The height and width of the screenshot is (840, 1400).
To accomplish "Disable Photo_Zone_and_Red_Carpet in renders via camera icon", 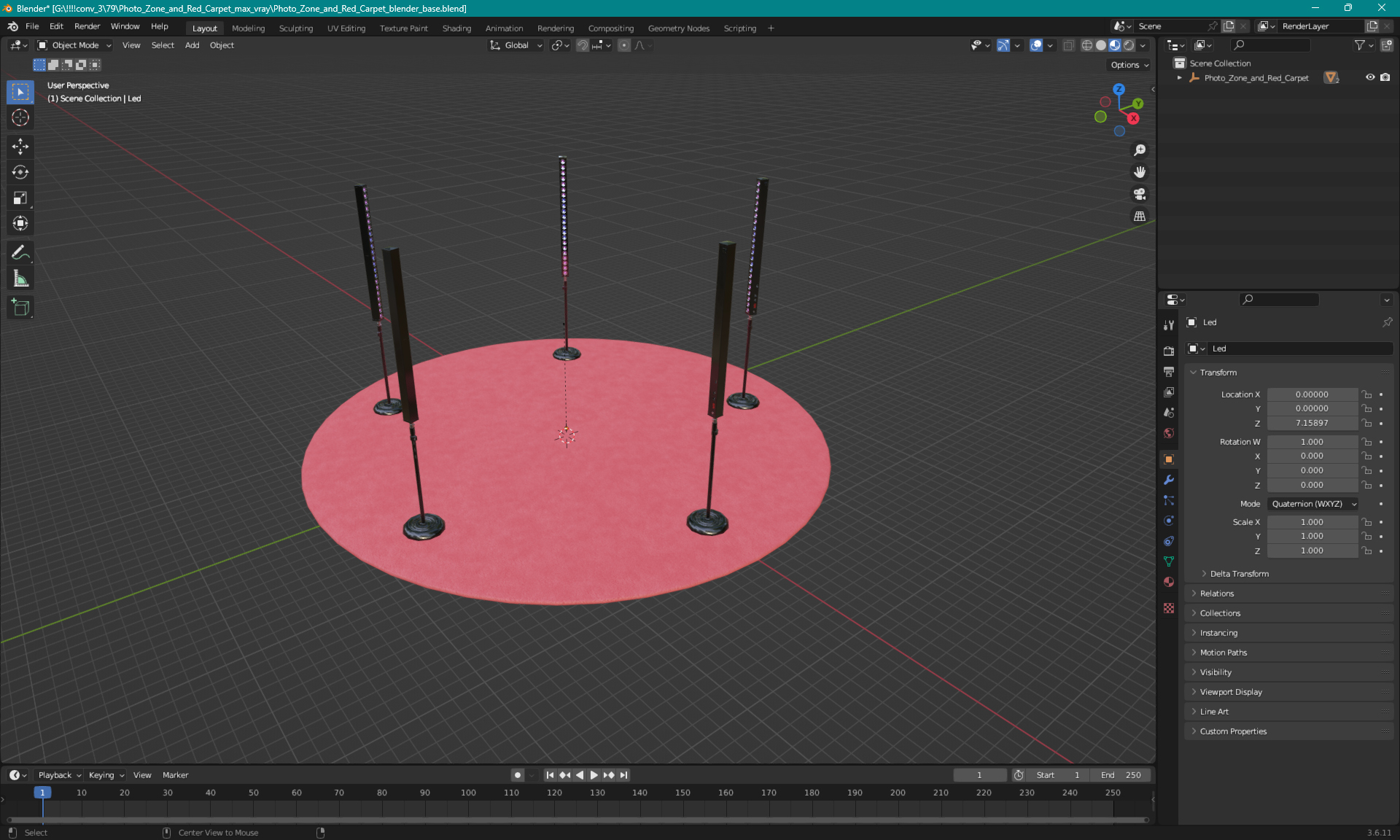I will (x=1385, y=77).
